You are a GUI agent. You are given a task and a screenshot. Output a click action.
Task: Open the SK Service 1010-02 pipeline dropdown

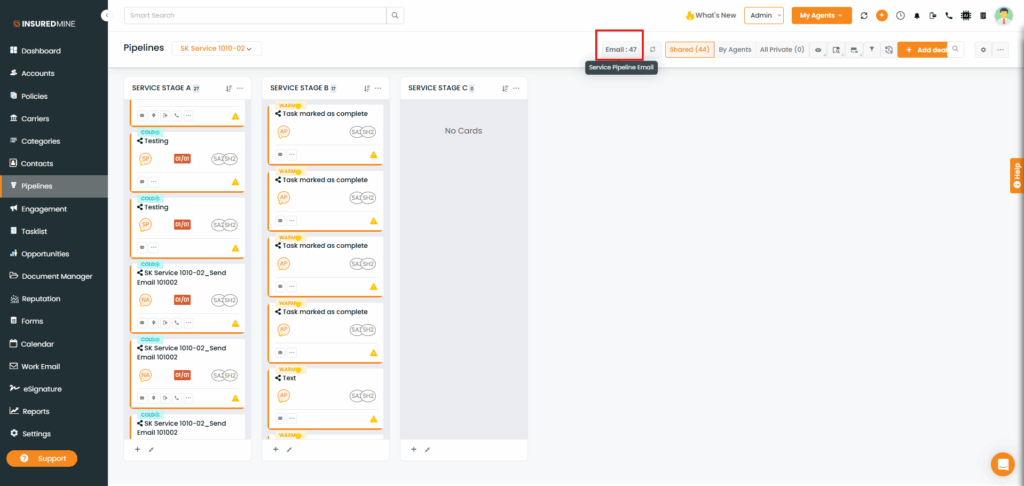coord(216,48)
